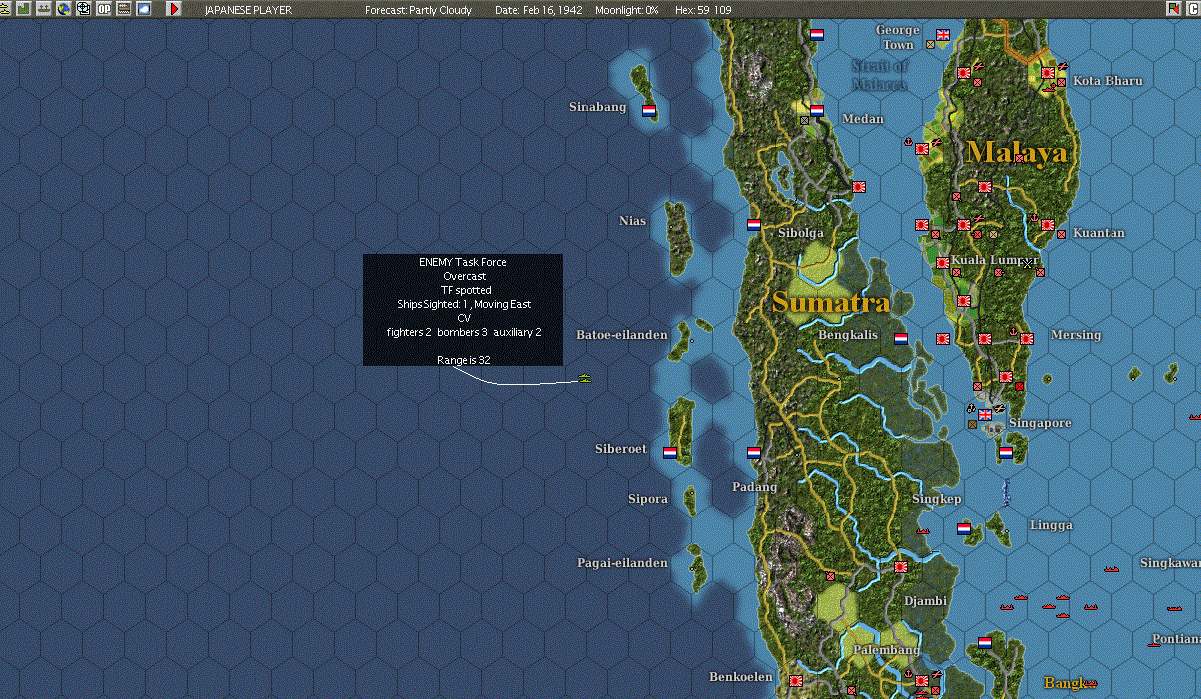Select the Dutch flag base at Sinabang

click(648, 110)
